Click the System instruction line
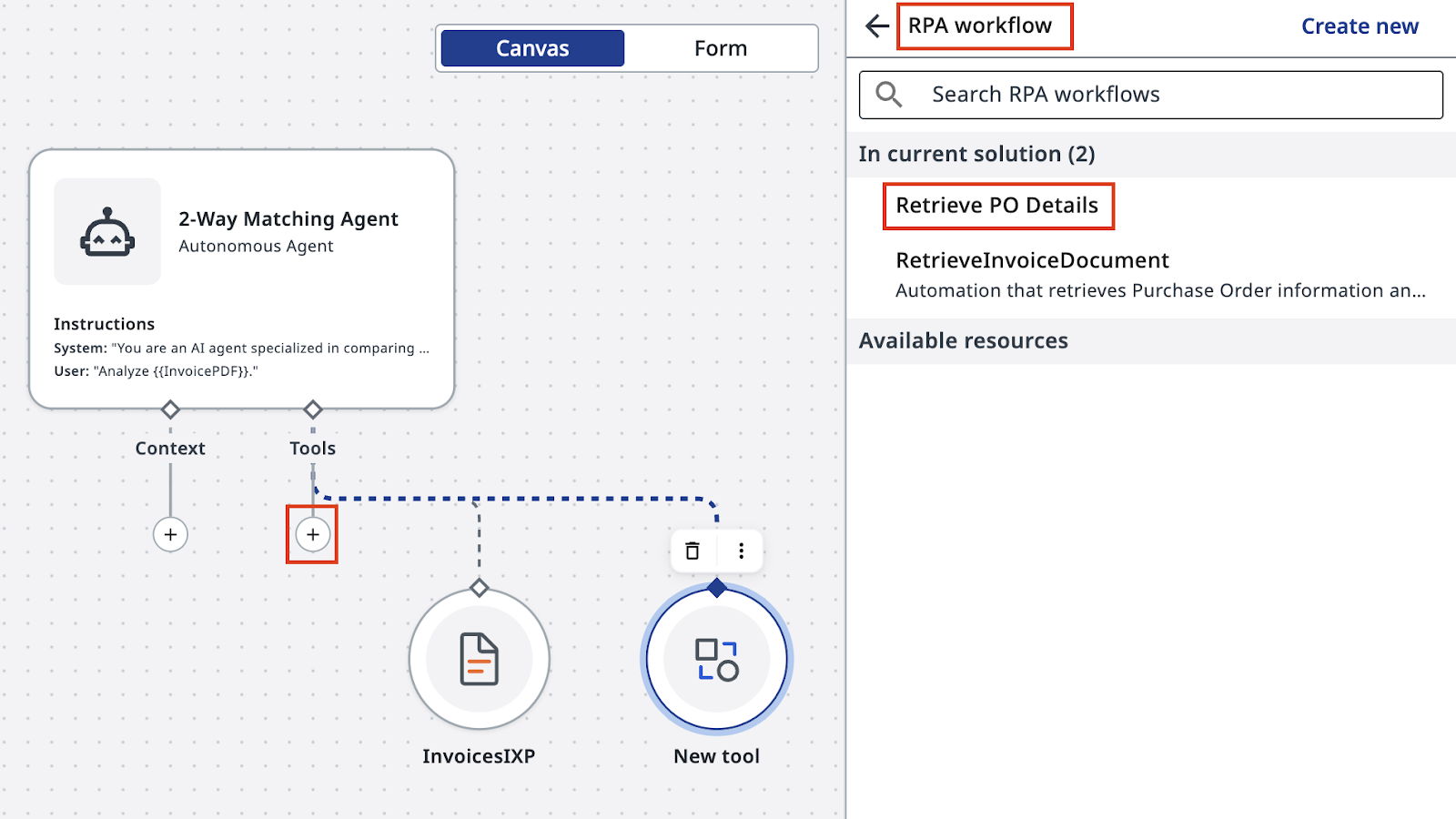 coord(241,349)
